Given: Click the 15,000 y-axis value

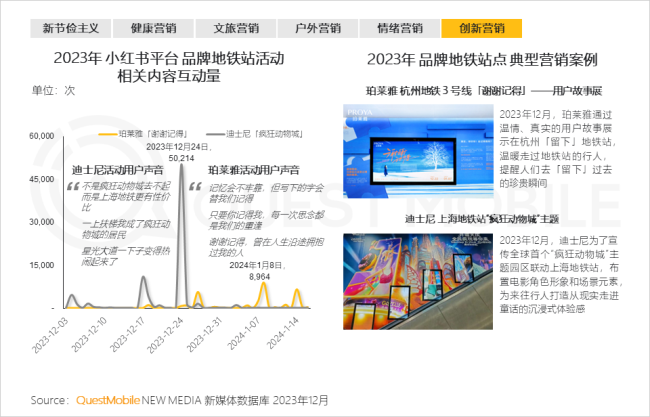Looking at the screenshot, I should coord(41,265).
